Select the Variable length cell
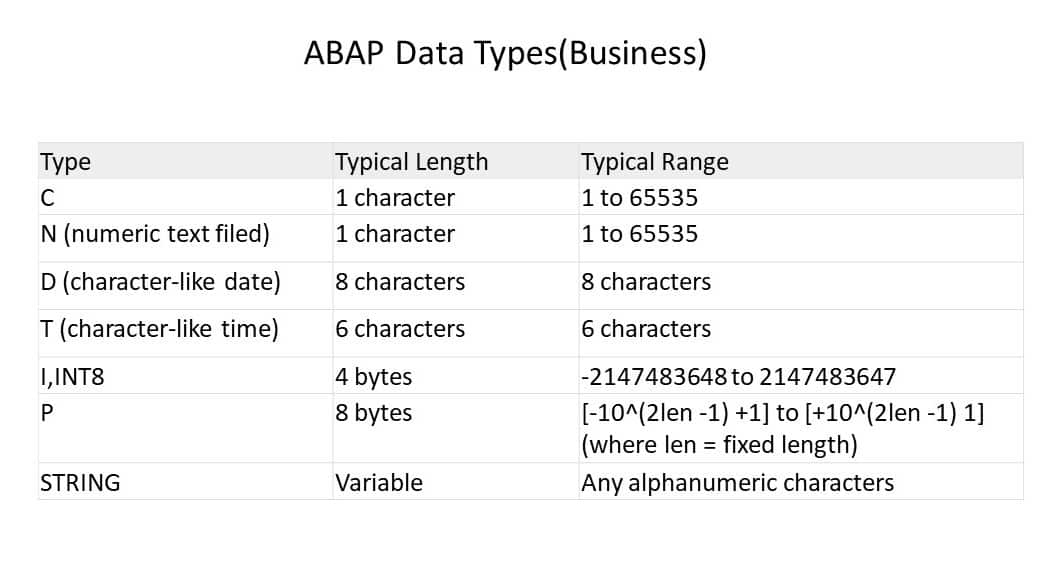 point(378,483)
